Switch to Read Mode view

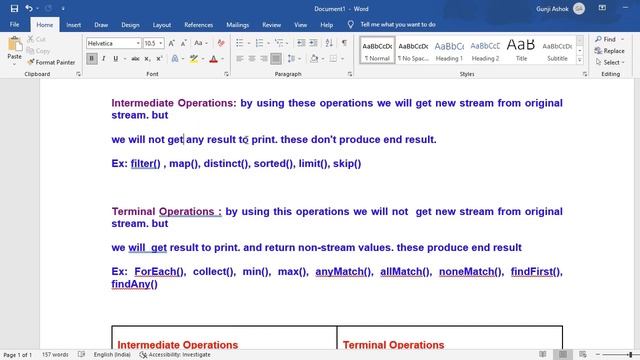tap(543, 354)
